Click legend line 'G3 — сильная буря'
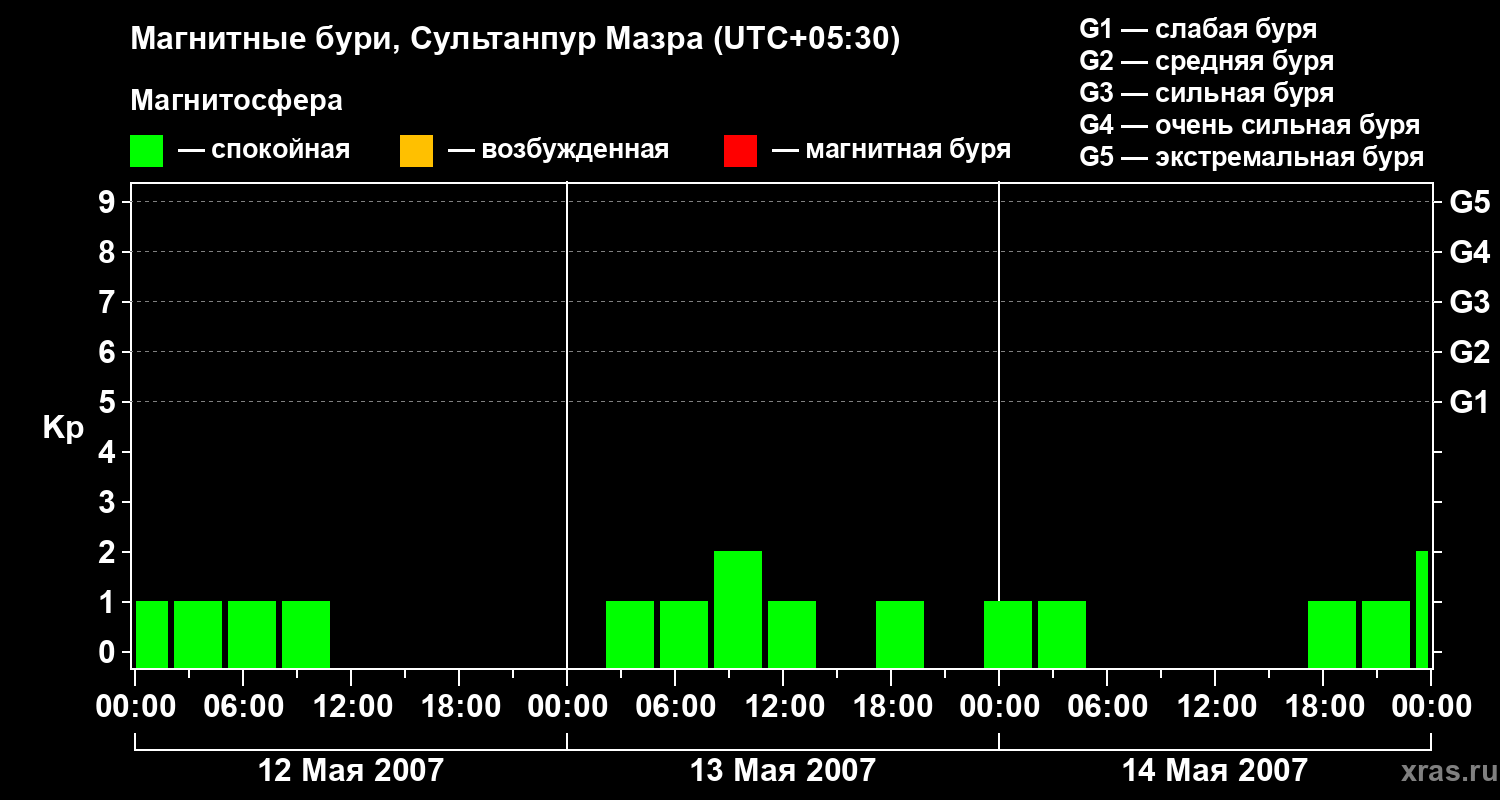 (1207, 93)
